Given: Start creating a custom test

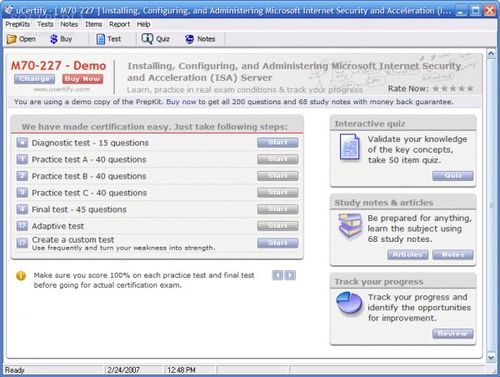Looking at the screenshot, I should pyautogui.click(x=278, y=243).
